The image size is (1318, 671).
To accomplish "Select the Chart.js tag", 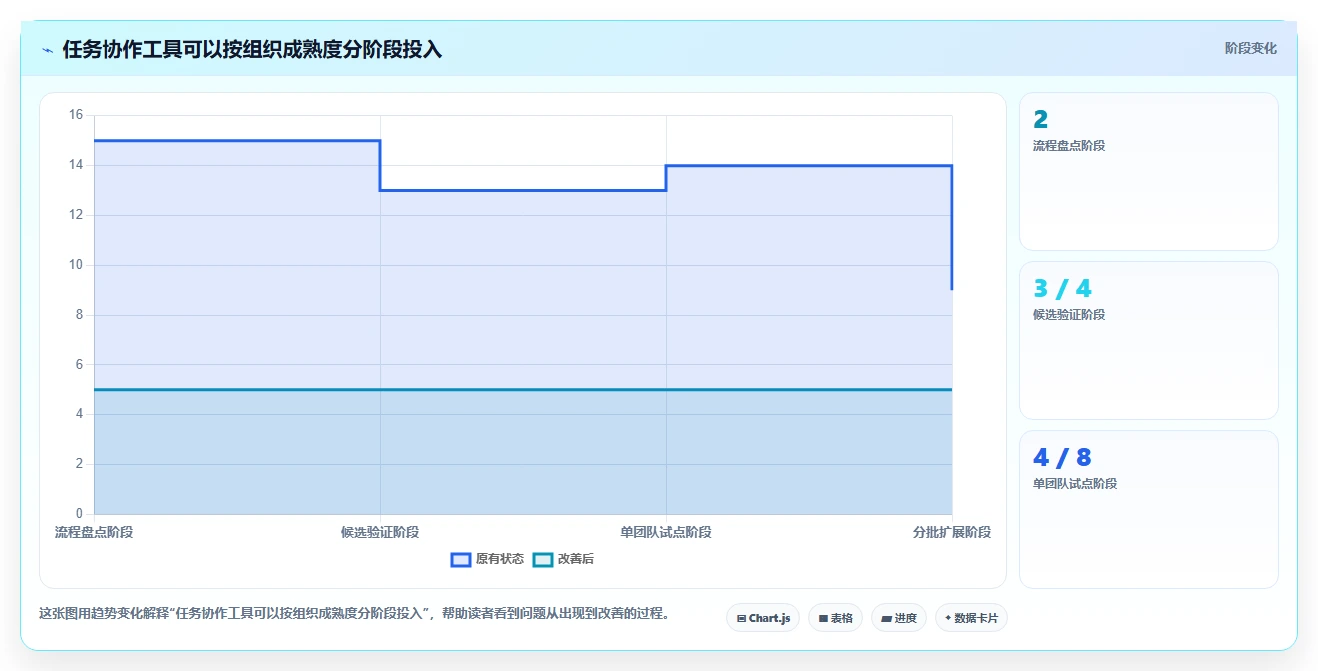I will [x=763, y=618].
